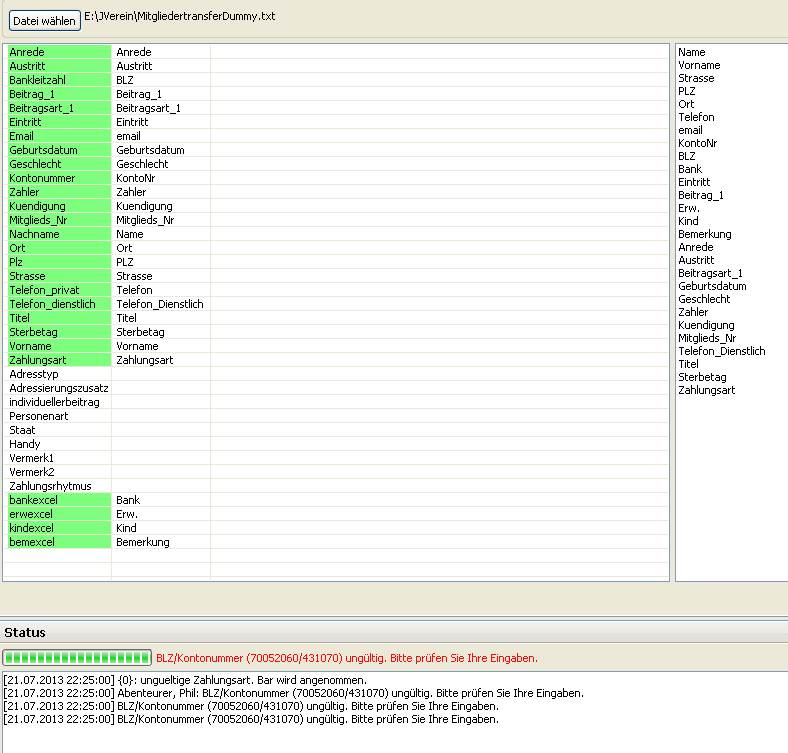Select the green "Geburtsdatum" field cell
The image size is (788, 753).
(58, 150)
